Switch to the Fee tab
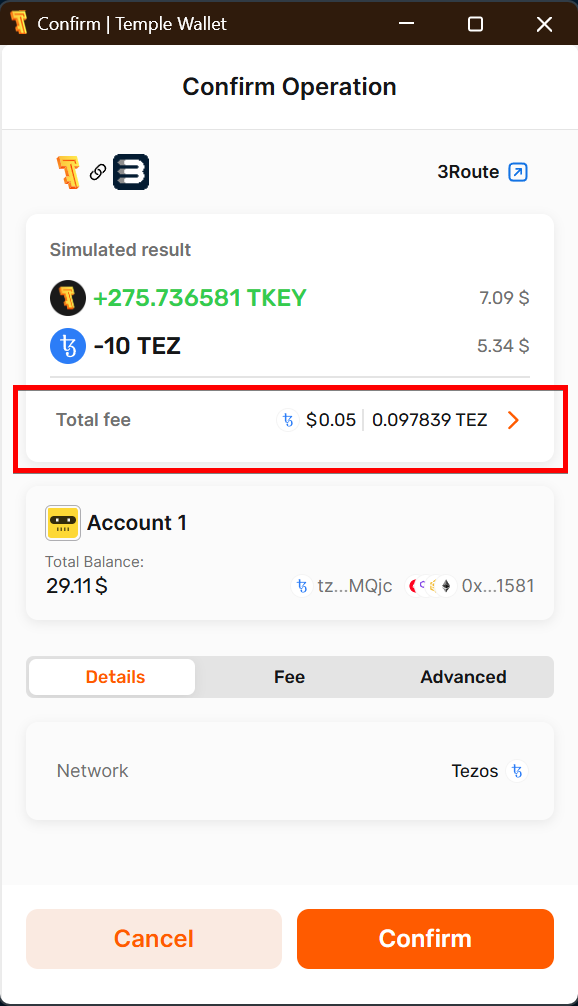Image resolution: width=578 pixels, height=1006 pixels. click(289, 677)
